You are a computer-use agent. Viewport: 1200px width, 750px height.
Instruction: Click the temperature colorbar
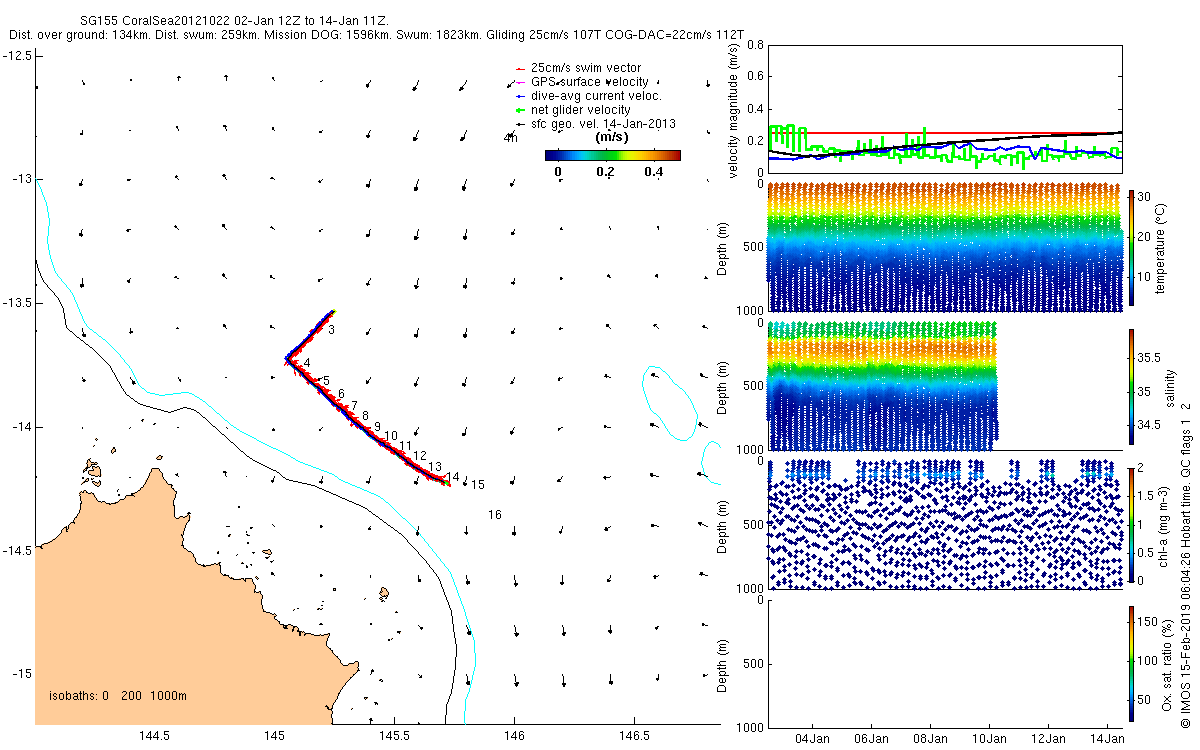pyautogui.click(x=1131, y=247)
